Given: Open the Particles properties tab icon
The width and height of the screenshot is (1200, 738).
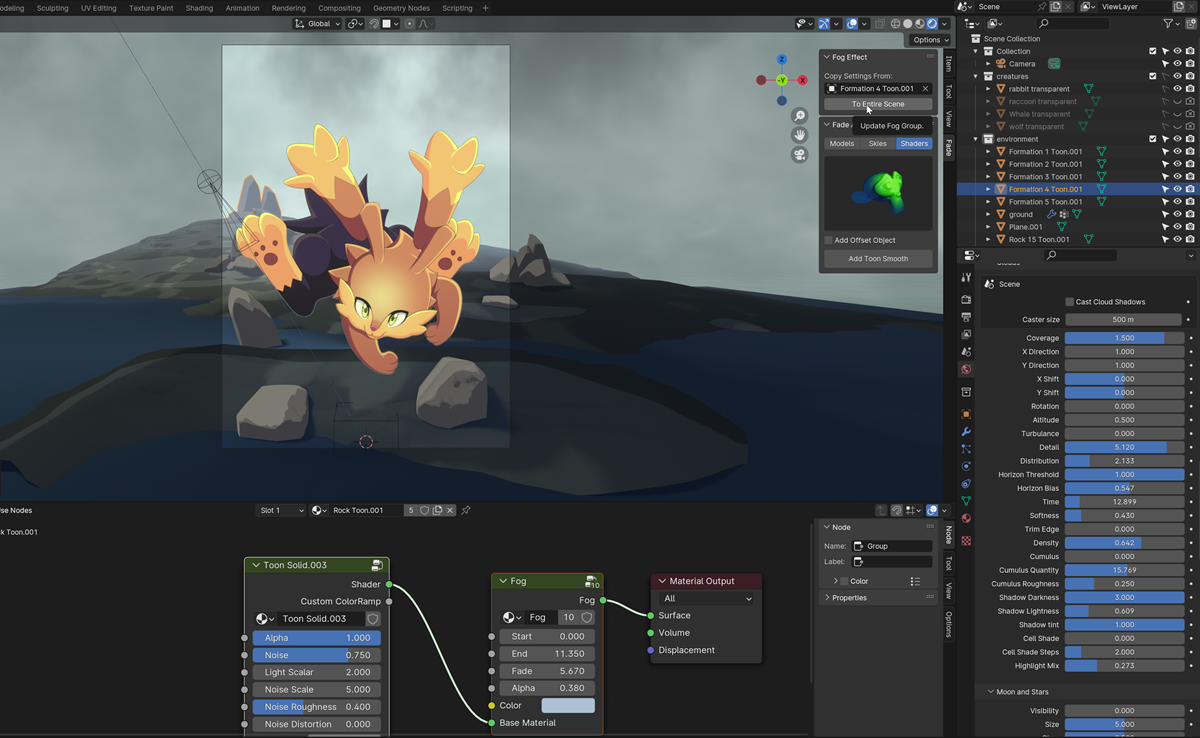Looking at the screenshot, I should pyautogui.click(x=966, y=449).
